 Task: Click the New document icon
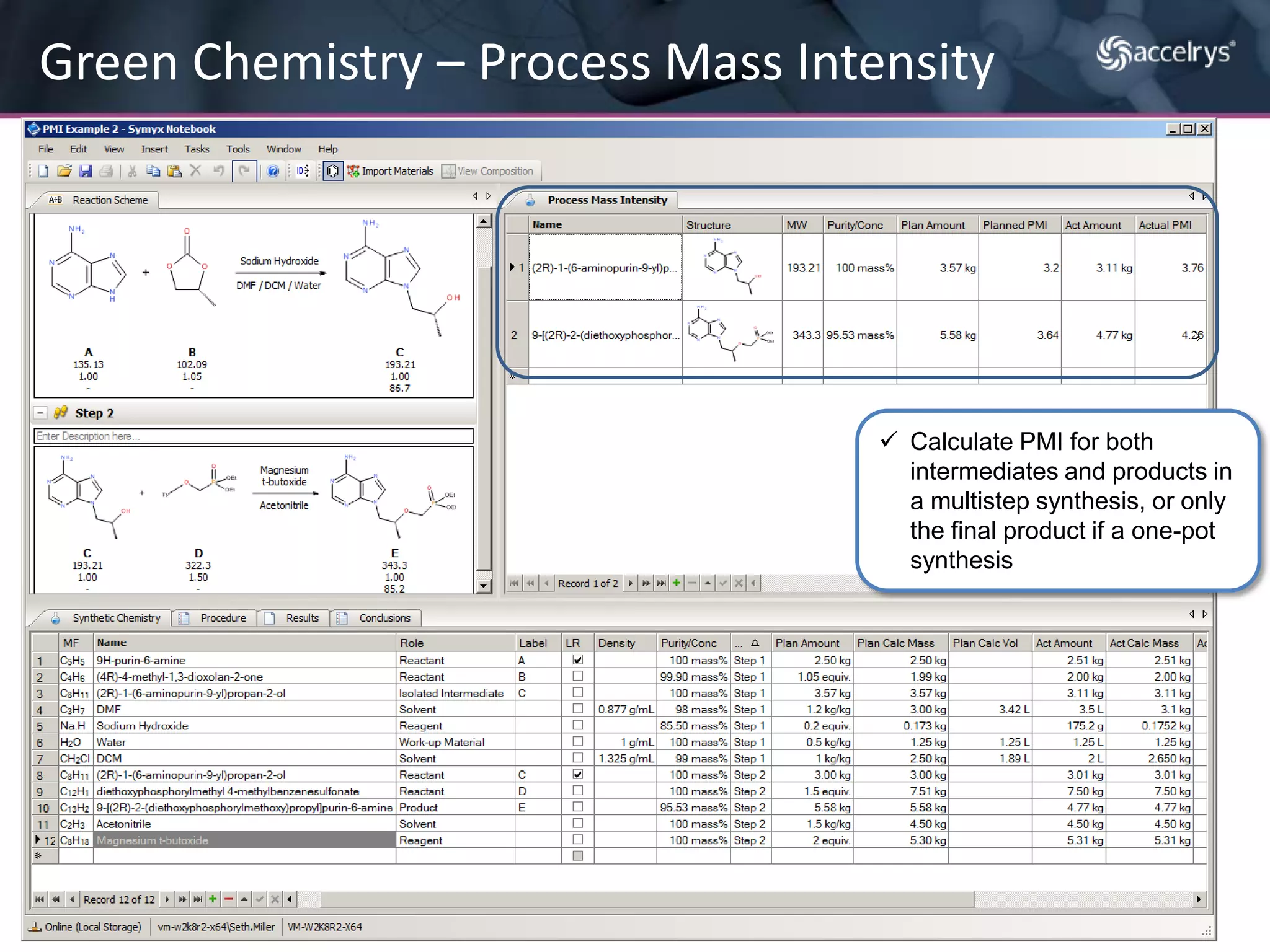click(43, 171)
